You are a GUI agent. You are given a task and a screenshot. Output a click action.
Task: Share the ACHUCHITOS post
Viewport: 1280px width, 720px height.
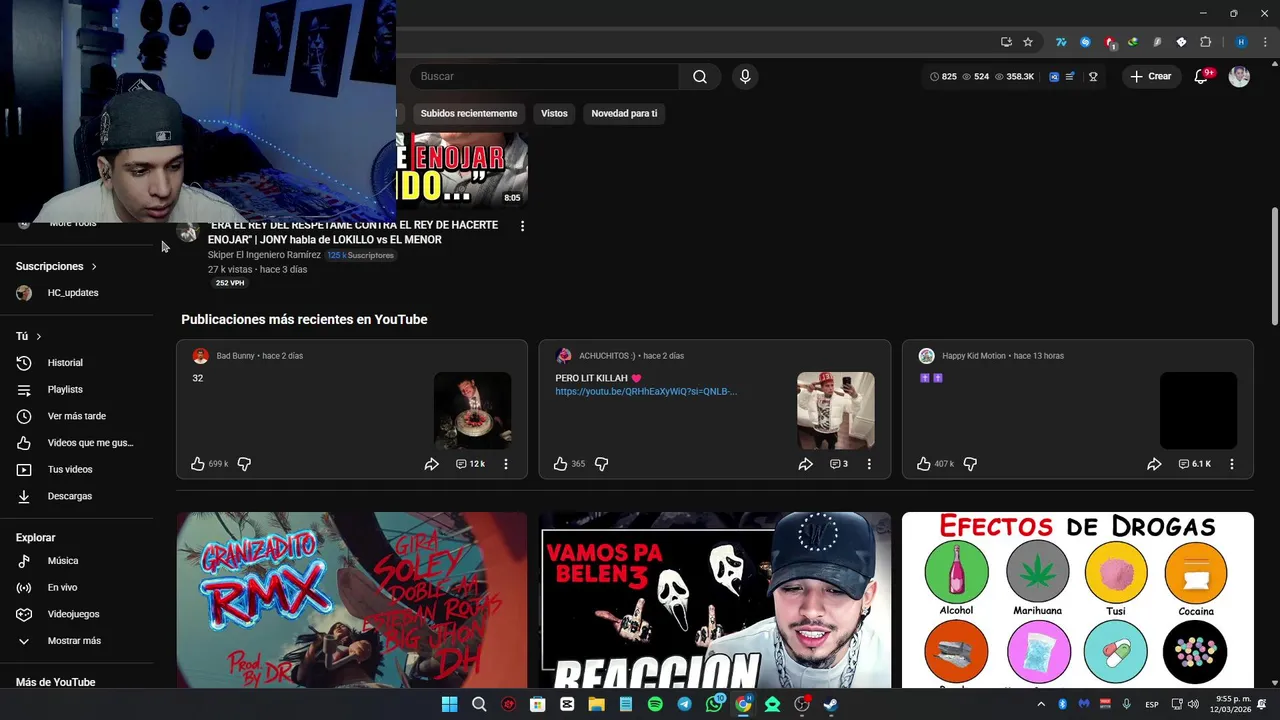pyautogui.click(x=805, y=464)
